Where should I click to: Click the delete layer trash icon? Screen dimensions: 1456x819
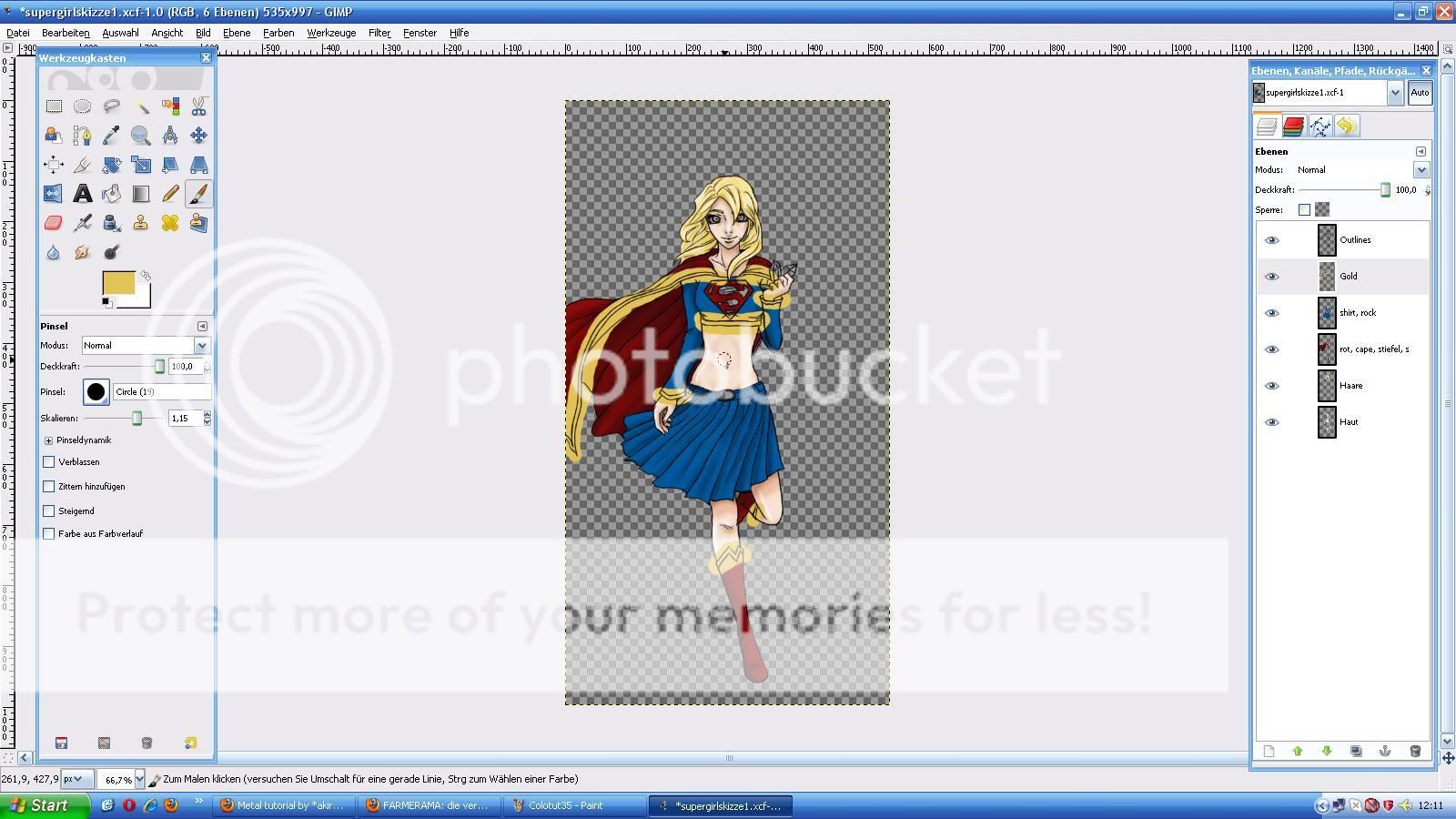[1414, 752]
